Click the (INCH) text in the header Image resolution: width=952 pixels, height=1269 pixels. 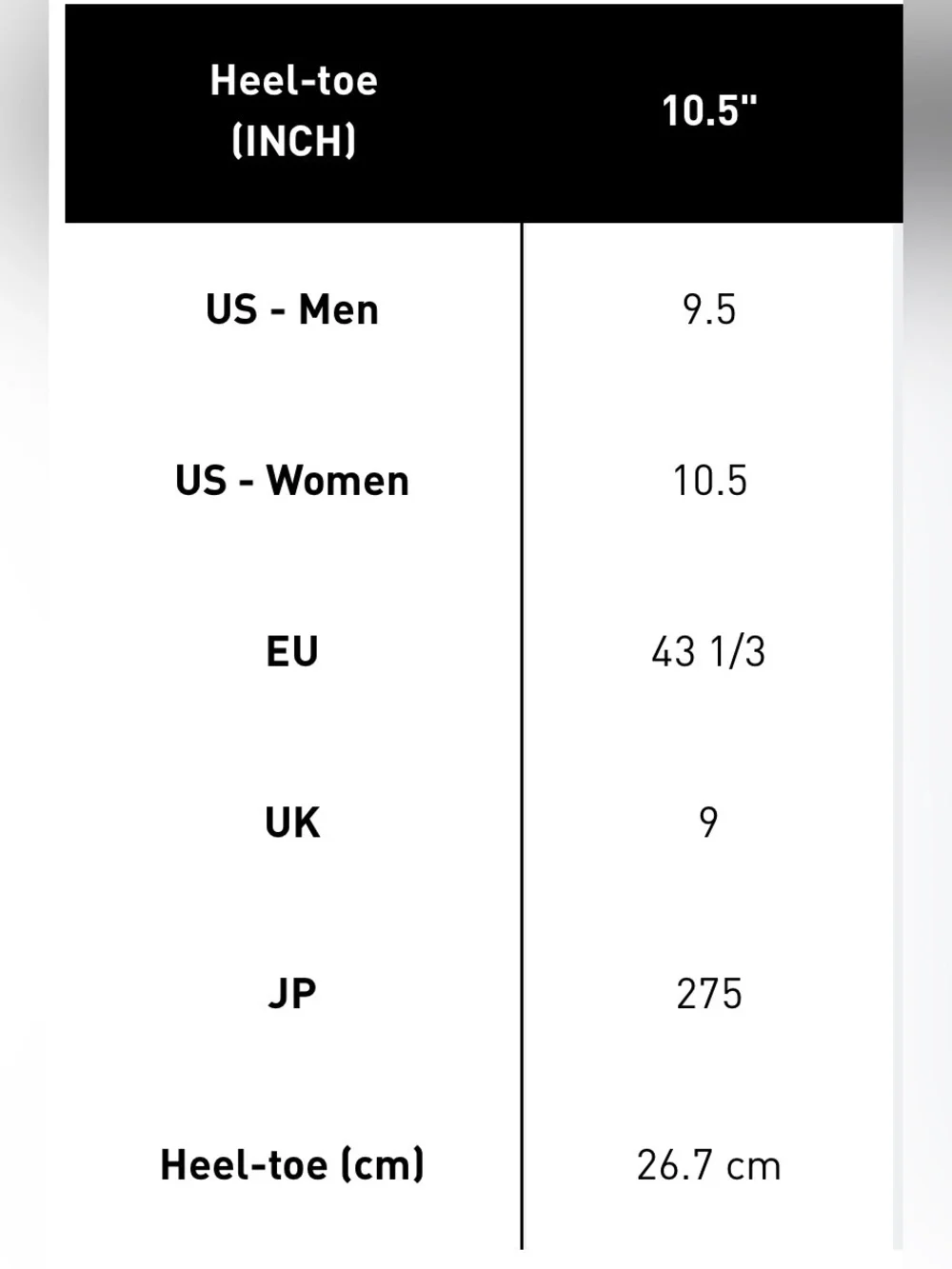coord(294,141)
